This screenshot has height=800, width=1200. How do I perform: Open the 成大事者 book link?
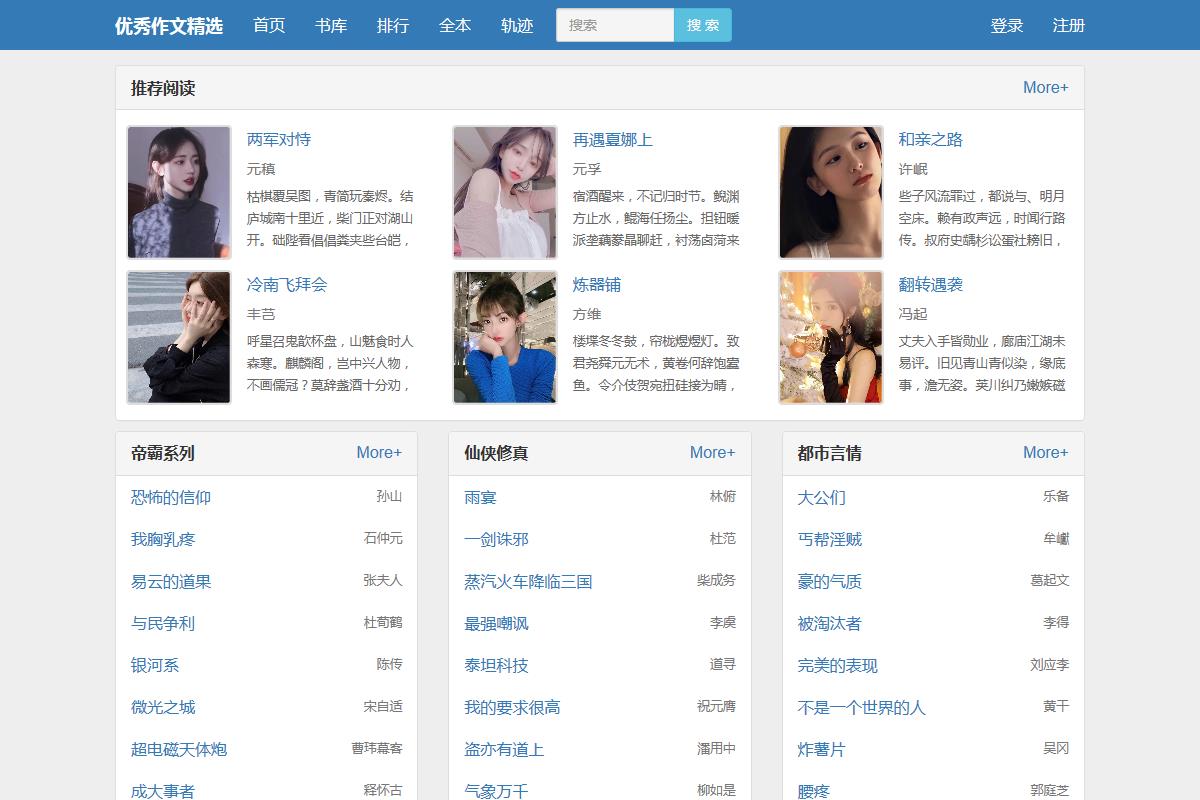tap(163, 791)
